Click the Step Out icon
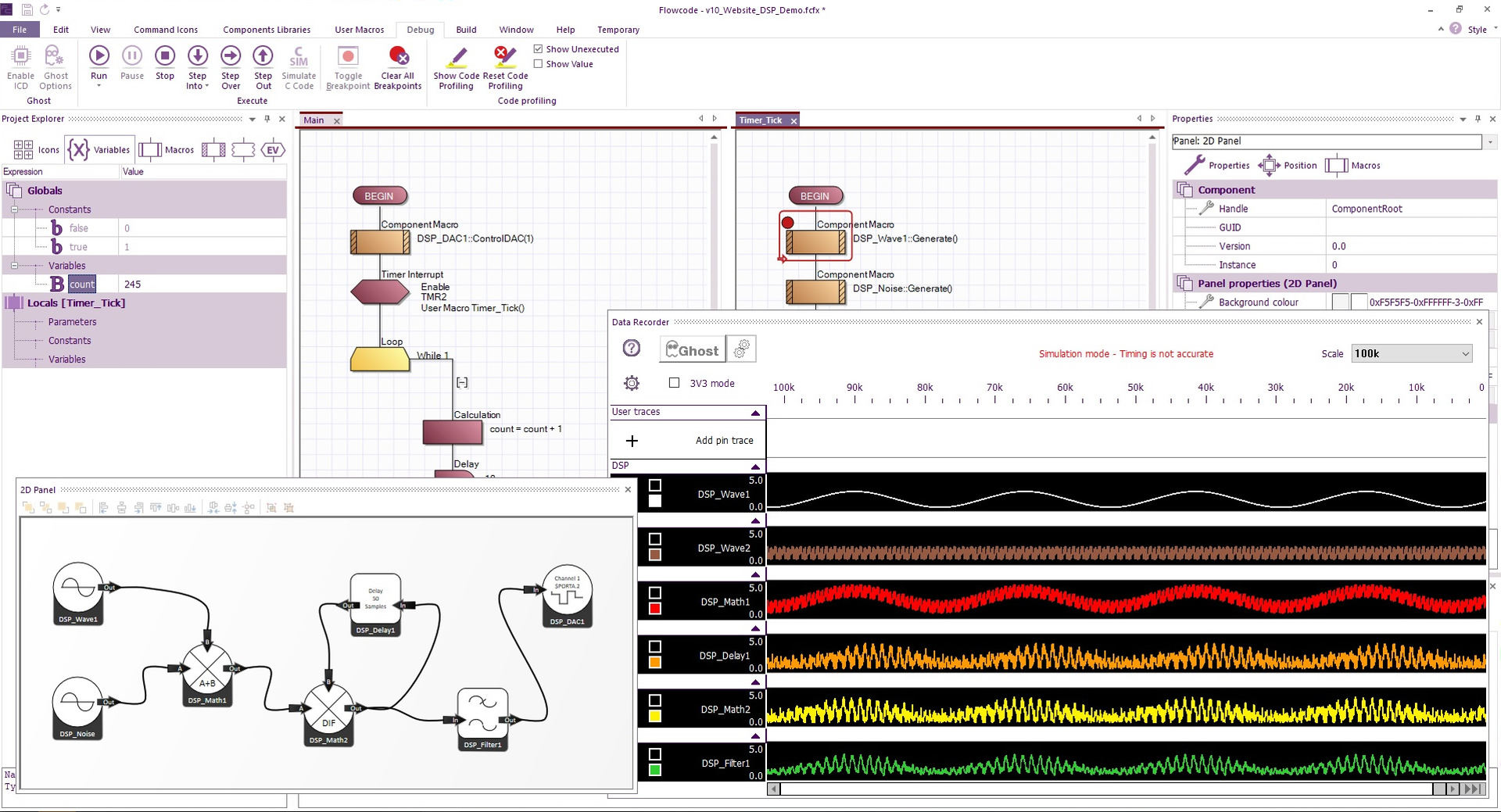 click(x=263, y=56)
